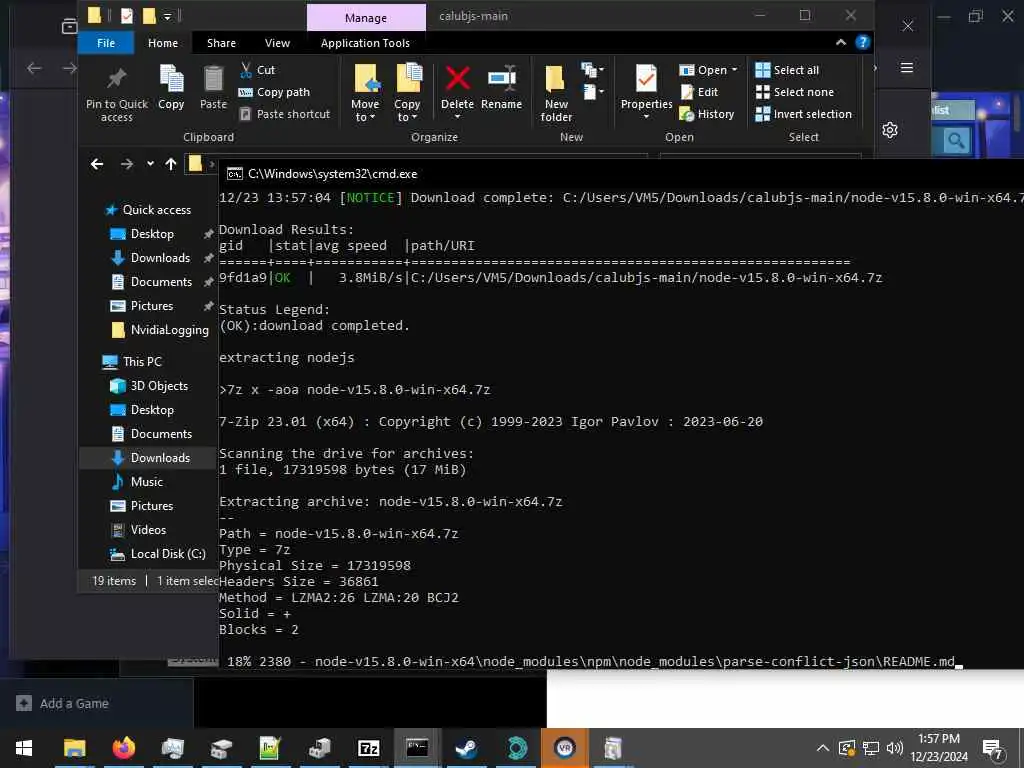Switch to the Share ribbon tab
The image size is (1024, 768).
tap(221, 42)
